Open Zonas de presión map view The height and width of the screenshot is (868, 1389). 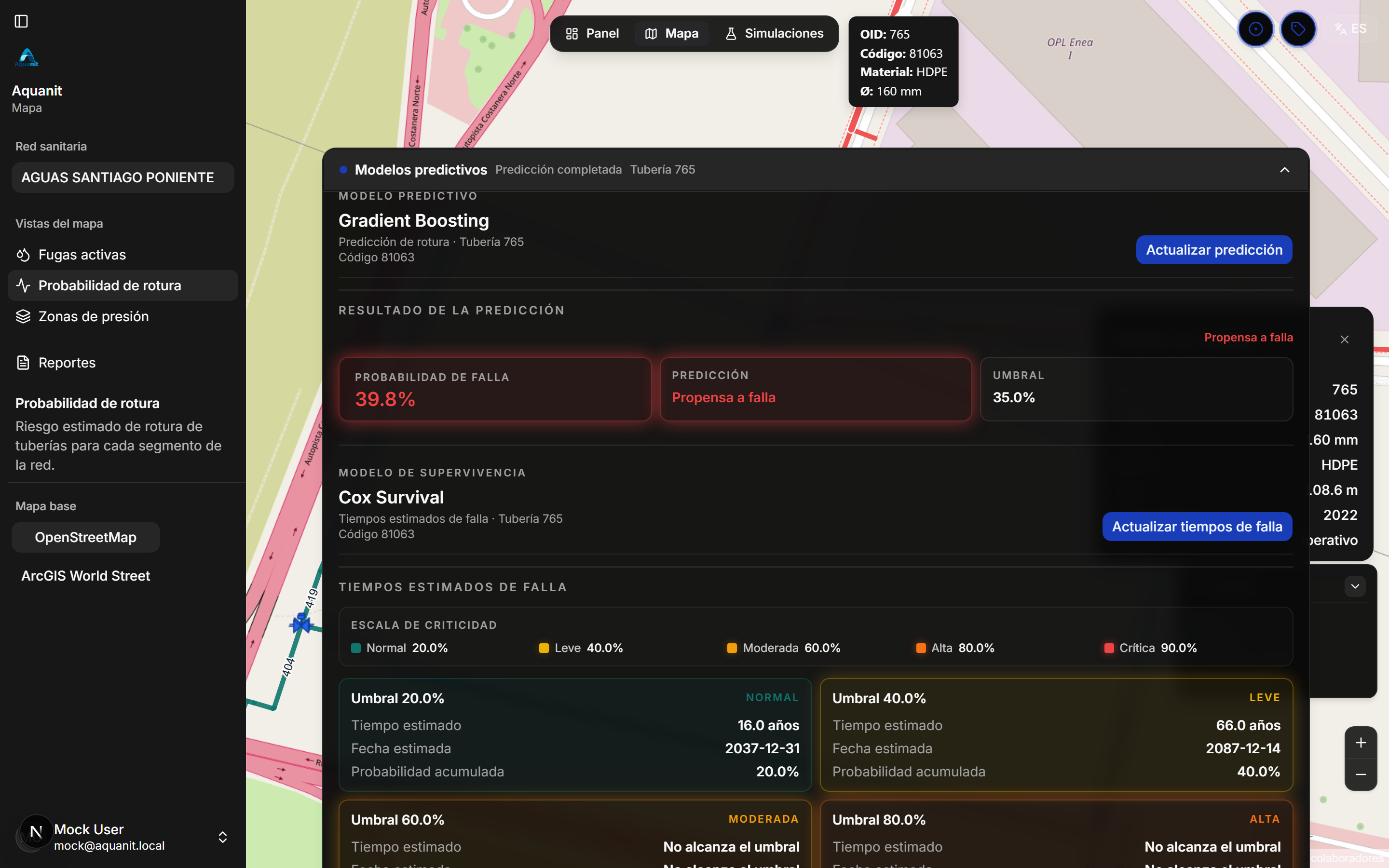tap(123, 316)
